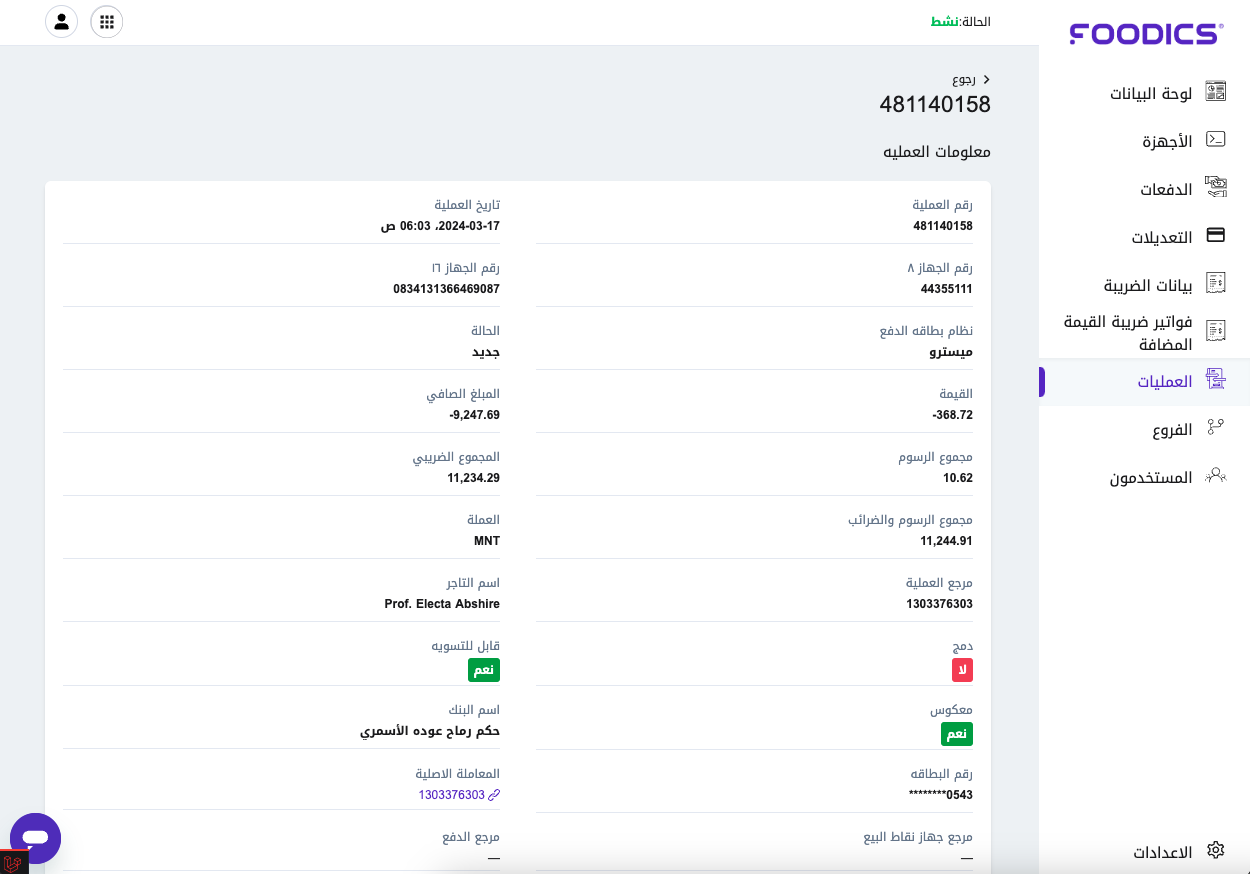Screen dimensions: 1250x874
Task: Click the settings gear icon
Action: coord(1215,850)
